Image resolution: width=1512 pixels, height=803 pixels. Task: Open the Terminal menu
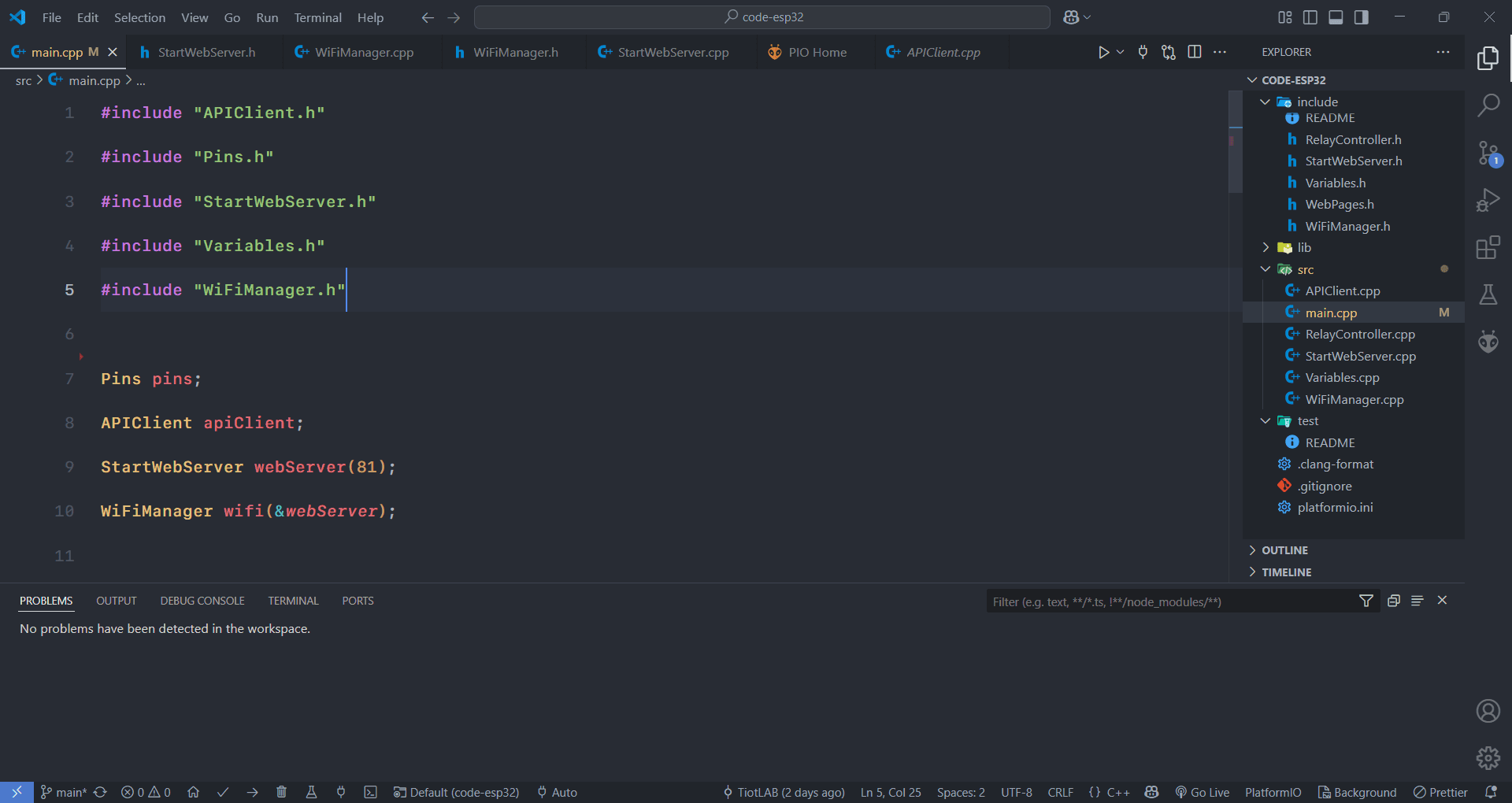point(317,17)
